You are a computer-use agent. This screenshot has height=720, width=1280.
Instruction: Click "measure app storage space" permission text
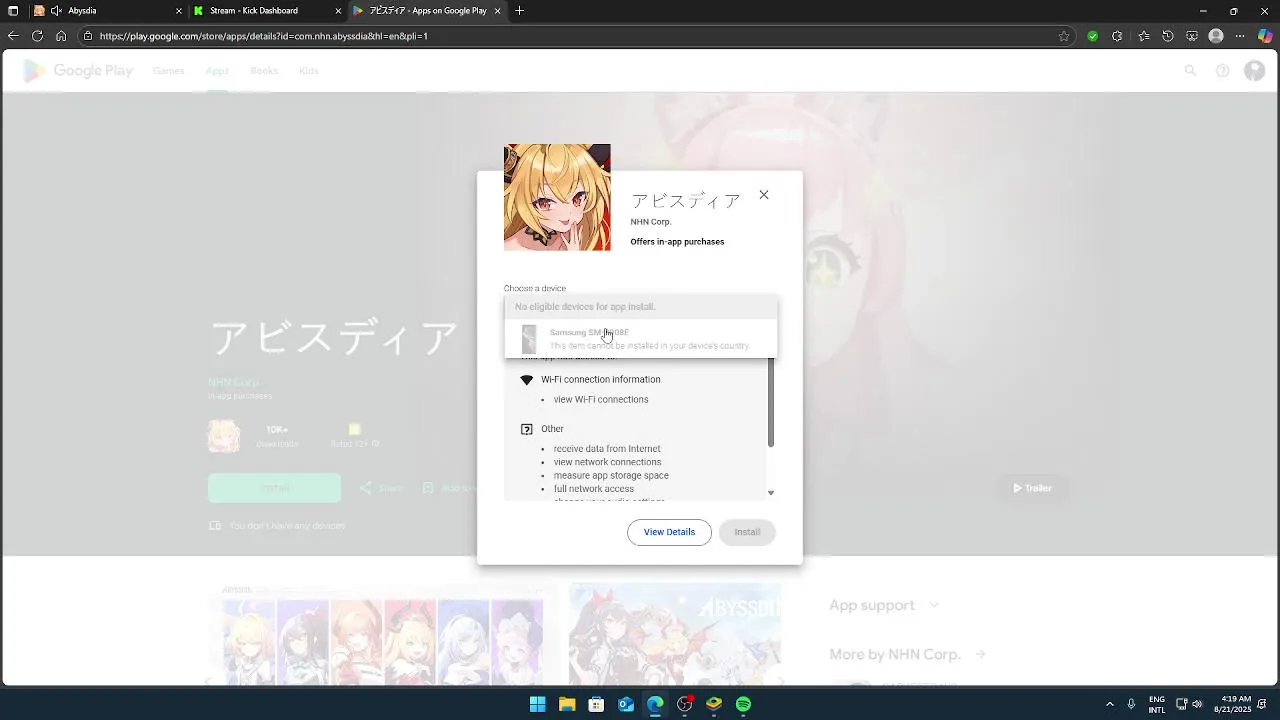pos(611,476)
